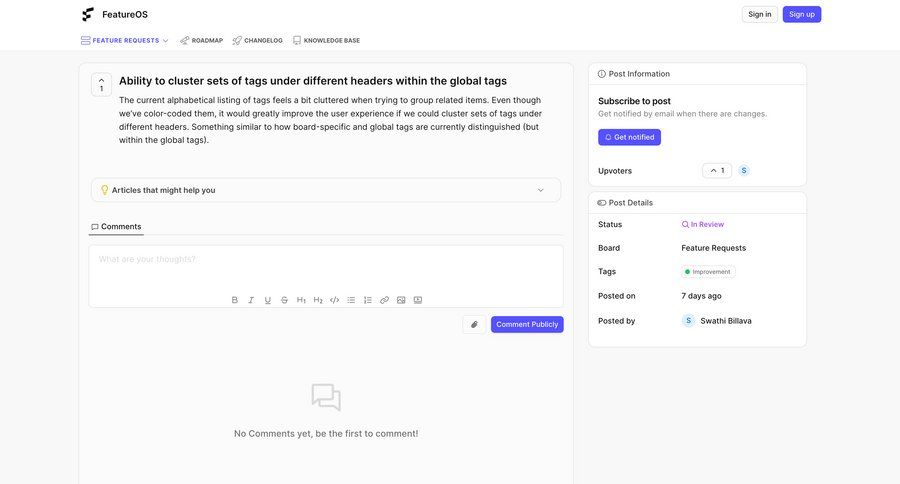Open the Feature Requests dropdown menu
900x484 pixels.
[x=125, y=40]
